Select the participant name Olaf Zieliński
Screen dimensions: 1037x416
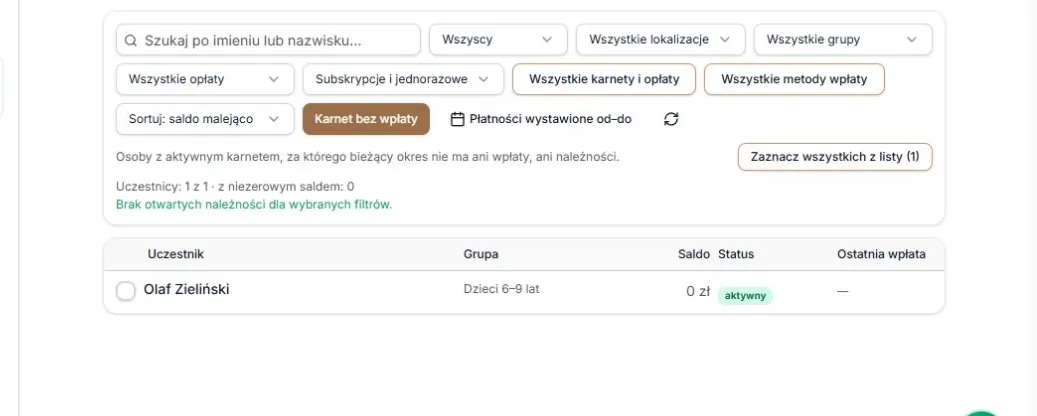point(187,290)
